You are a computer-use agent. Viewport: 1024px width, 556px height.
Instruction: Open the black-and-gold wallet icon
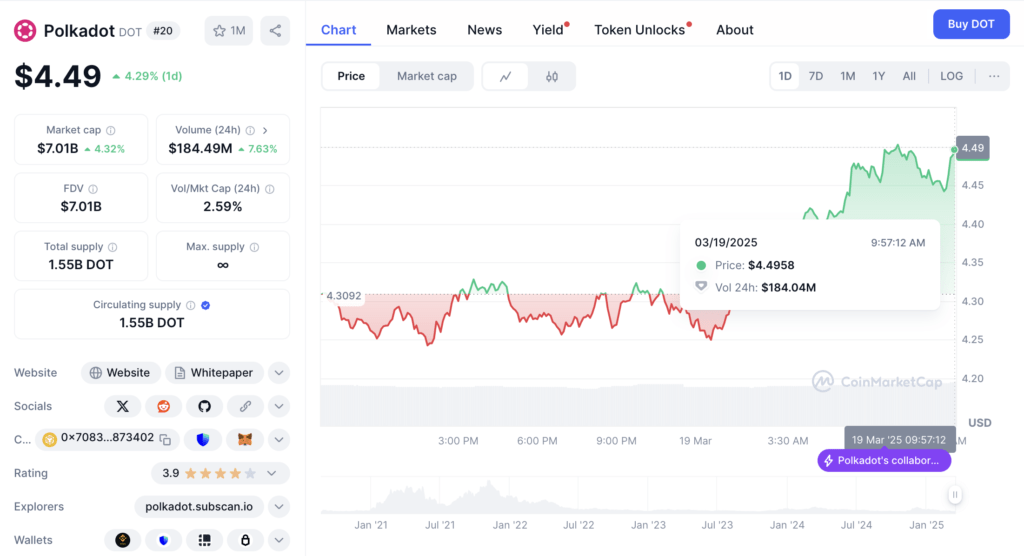click(x=123, y=540)
